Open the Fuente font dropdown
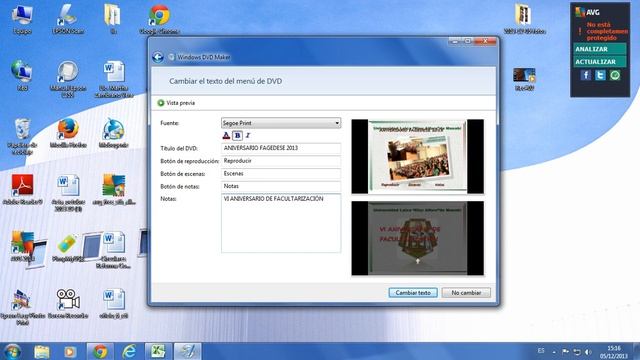640x360 pixels. pos(281,123)
